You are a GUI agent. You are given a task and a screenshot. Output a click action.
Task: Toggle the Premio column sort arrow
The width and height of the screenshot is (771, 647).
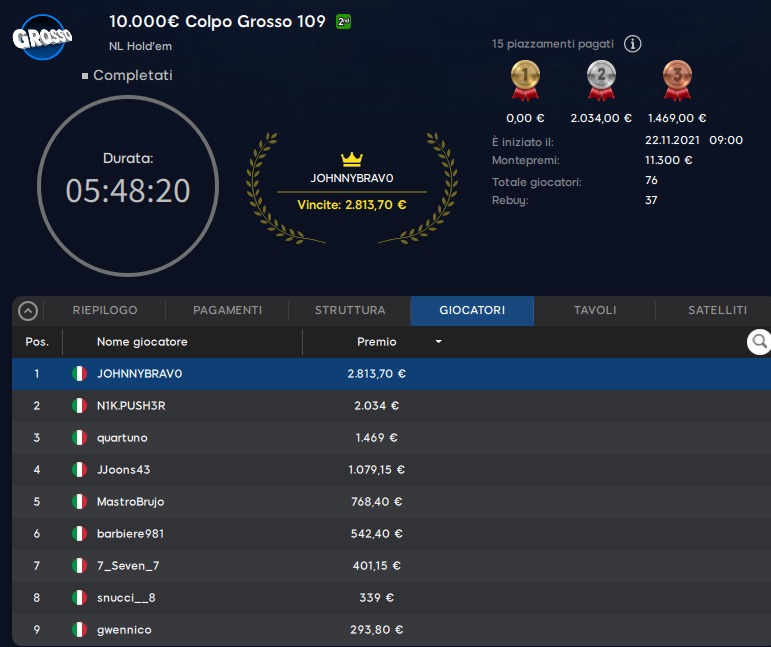click(439, 341)
